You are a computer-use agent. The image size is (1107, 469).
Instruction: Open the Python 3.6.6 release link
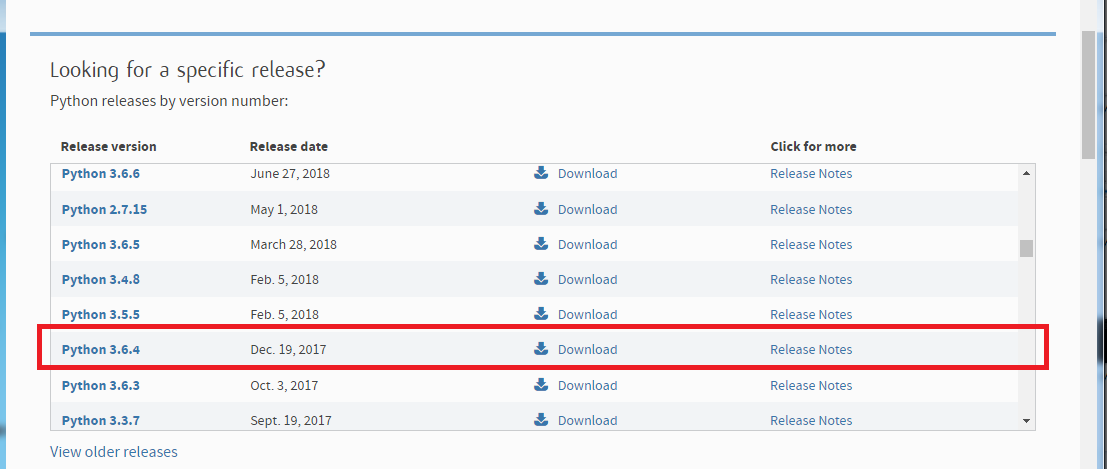click(x=101, y=173)
